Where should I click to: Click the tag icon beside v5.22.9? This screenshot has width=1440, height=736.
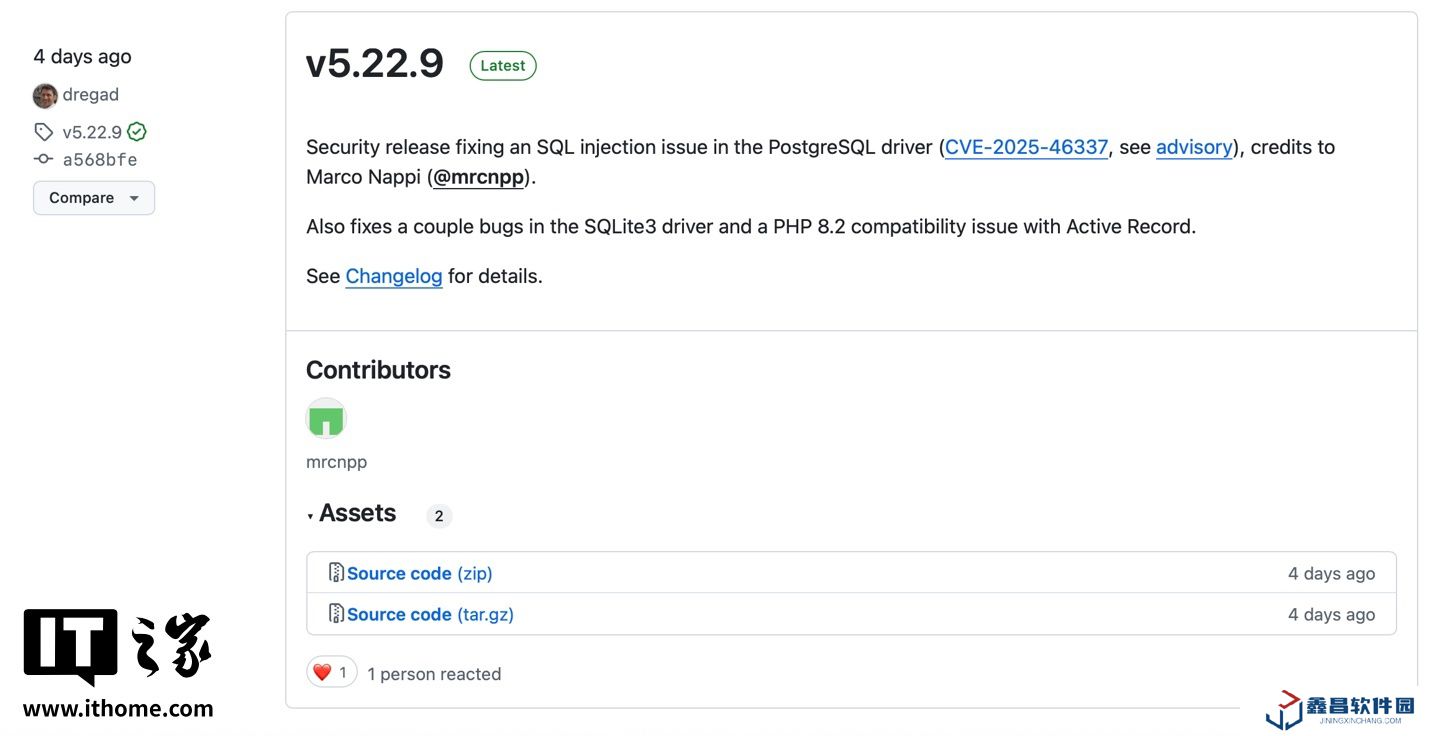tap(43, 132)
